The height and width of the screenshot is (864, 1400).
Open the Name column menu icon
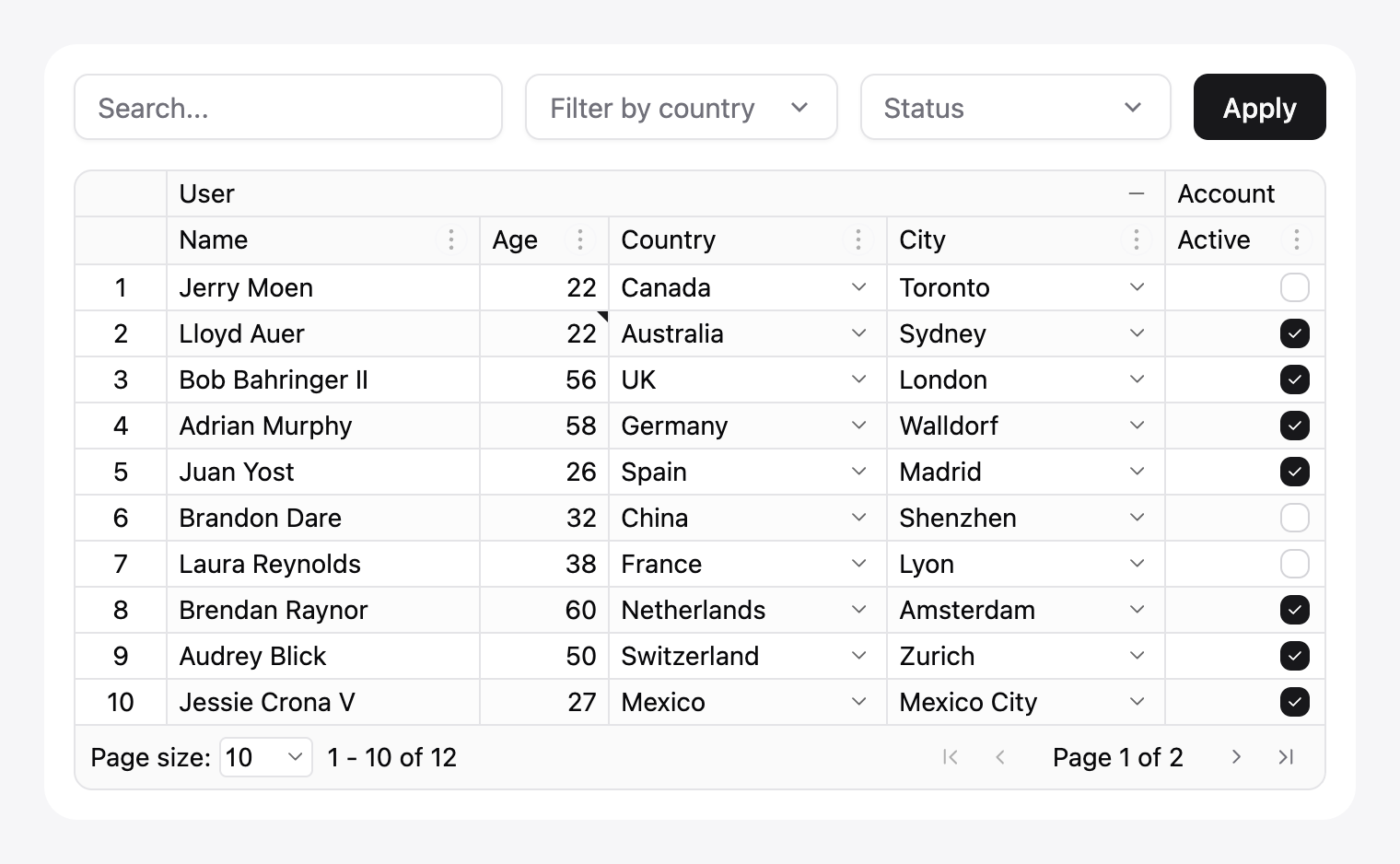(x=450, y=240)
